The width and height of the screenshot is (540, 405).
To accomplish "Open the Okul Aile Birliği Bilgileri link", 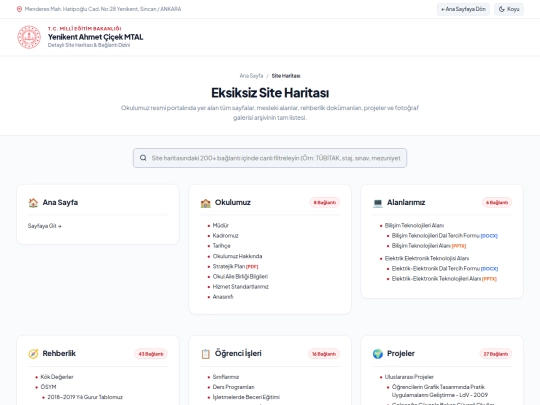I will (x=240, y=277).
